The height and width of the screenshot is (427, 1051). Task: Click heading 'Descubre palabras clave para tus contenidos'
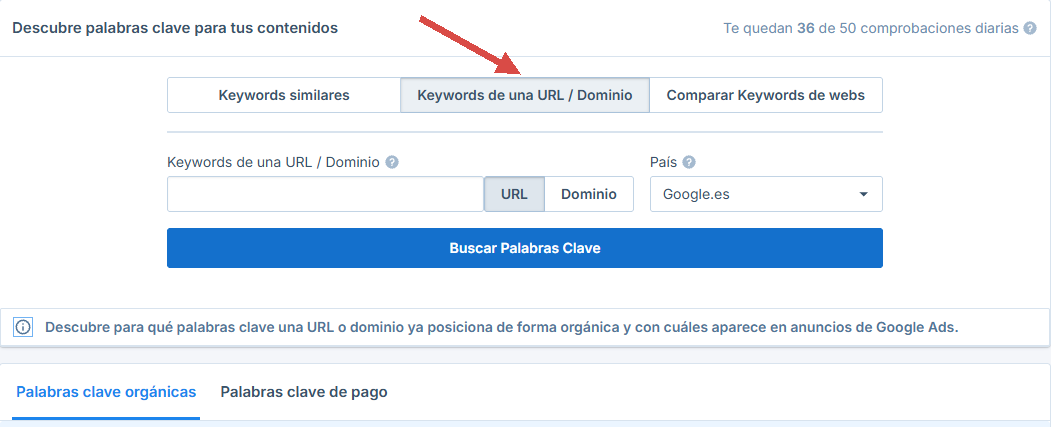coord(175,29)
